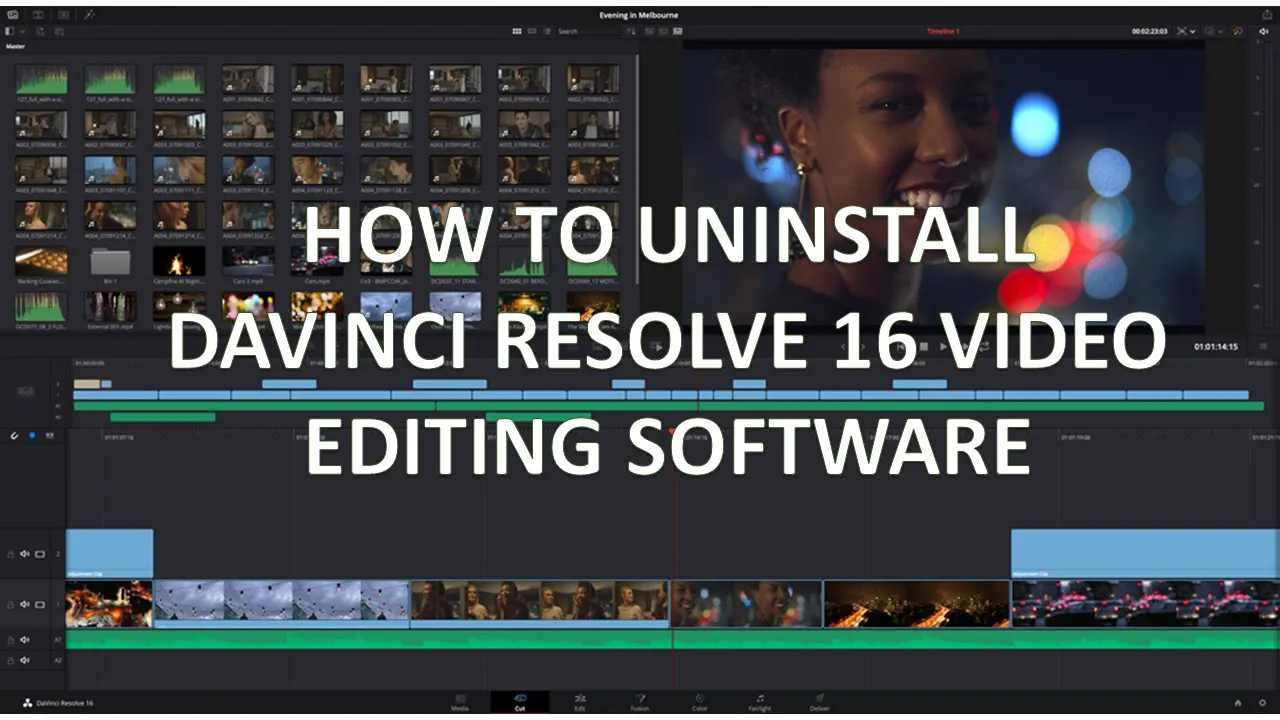This screenshot has width=1280, height=720.
Task: Switch to the Fairlight page
Action: [760, 702]
